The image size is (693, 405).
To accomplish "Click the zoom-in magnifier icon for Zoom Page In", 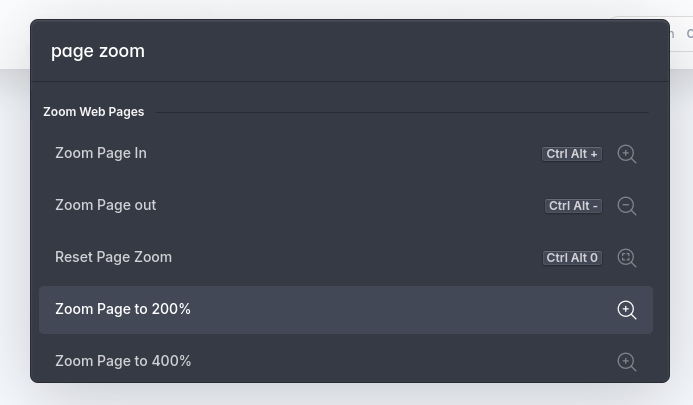I will click(627, 154).
